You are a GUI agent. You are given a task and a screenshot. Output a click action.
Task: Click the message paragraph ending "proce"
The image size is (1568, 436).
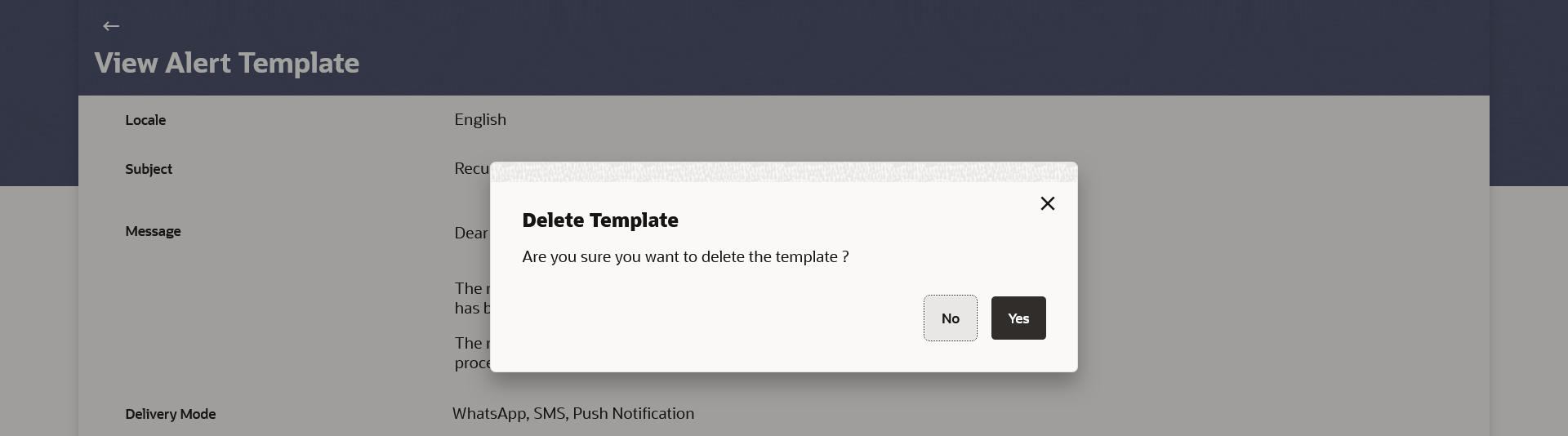tap(472, 354)
